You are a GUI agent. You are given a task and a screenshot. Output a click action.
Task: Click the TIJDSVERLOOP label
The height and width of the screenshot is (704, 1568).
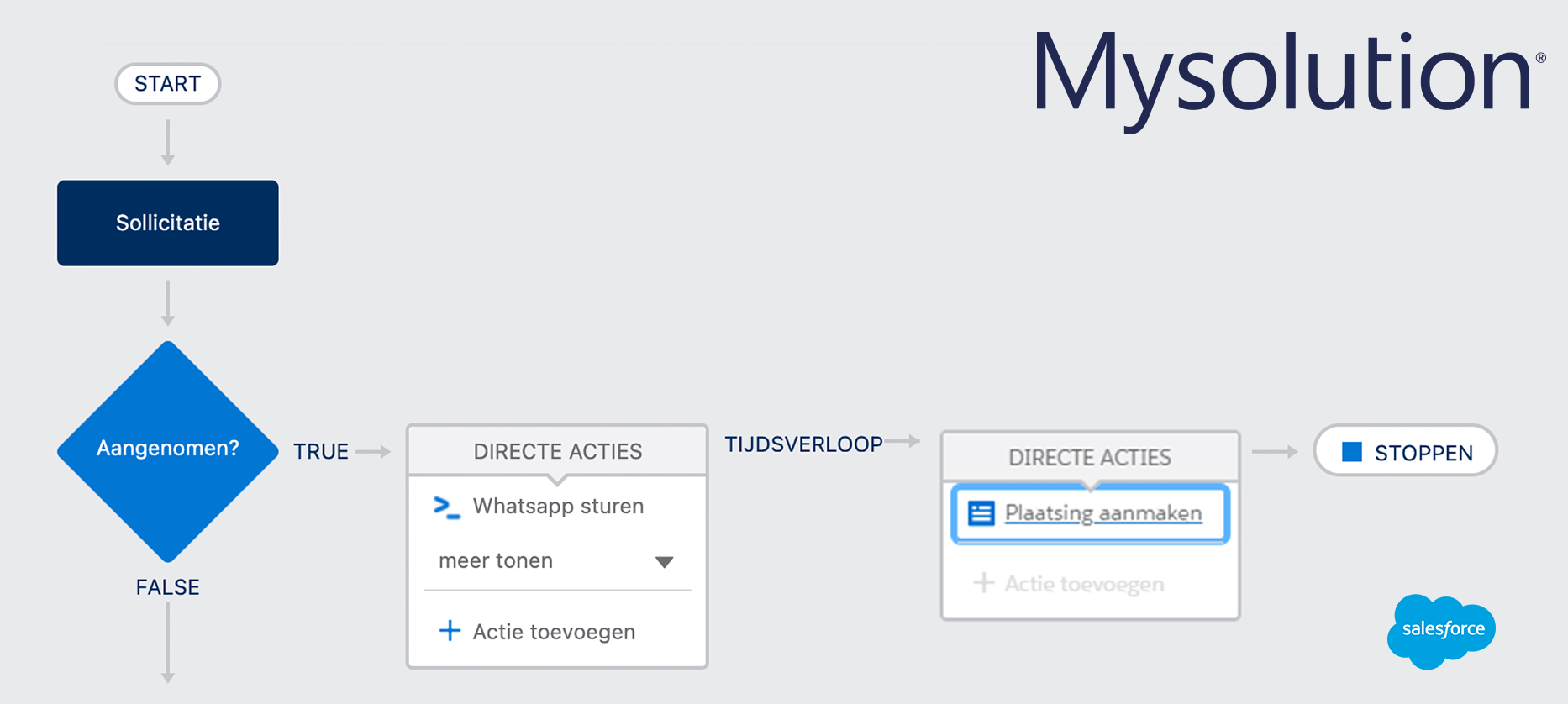[x=803, y=444]
